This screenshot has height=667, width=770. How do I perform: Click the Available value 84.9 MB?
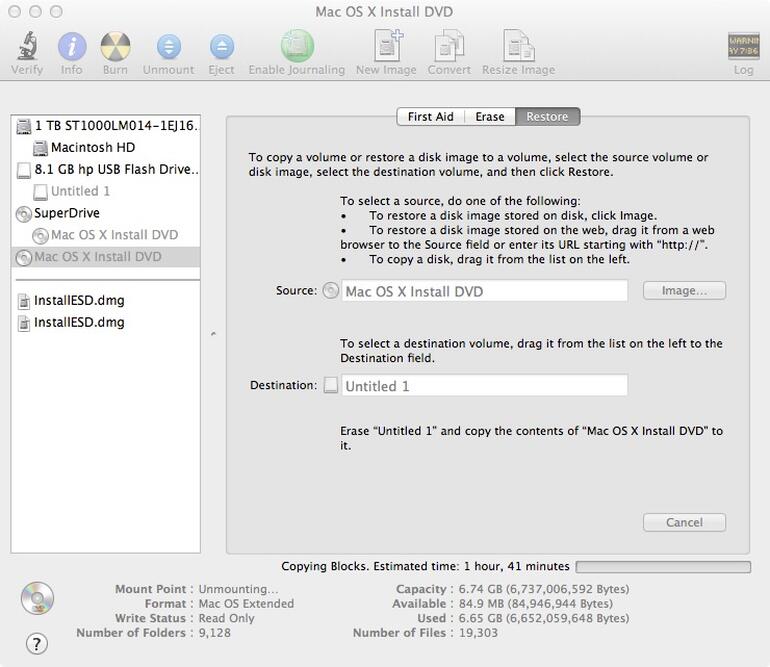click(x=535, y=604)
